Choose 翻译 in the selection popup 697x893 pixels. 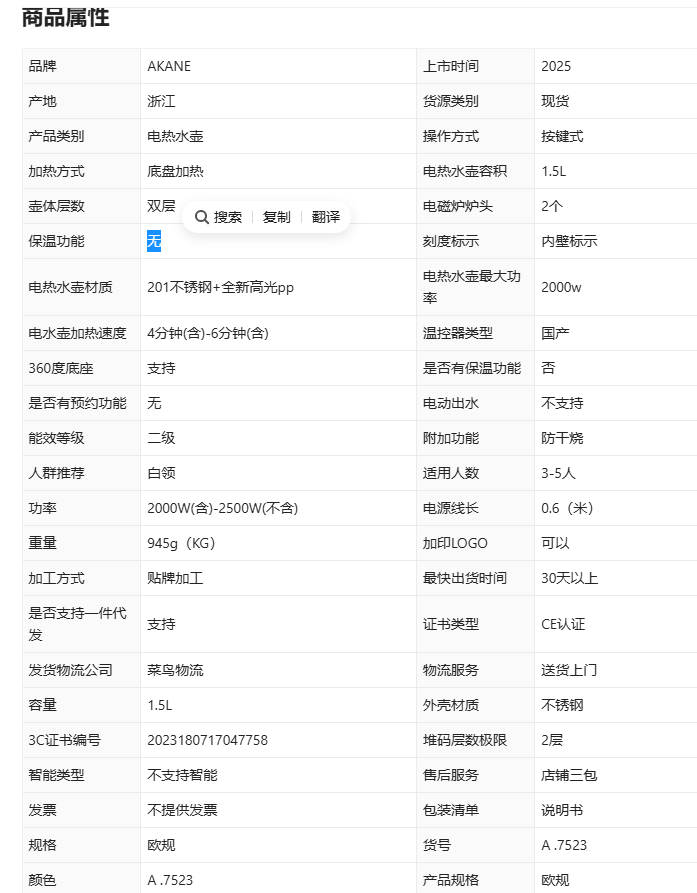(325, 217)
